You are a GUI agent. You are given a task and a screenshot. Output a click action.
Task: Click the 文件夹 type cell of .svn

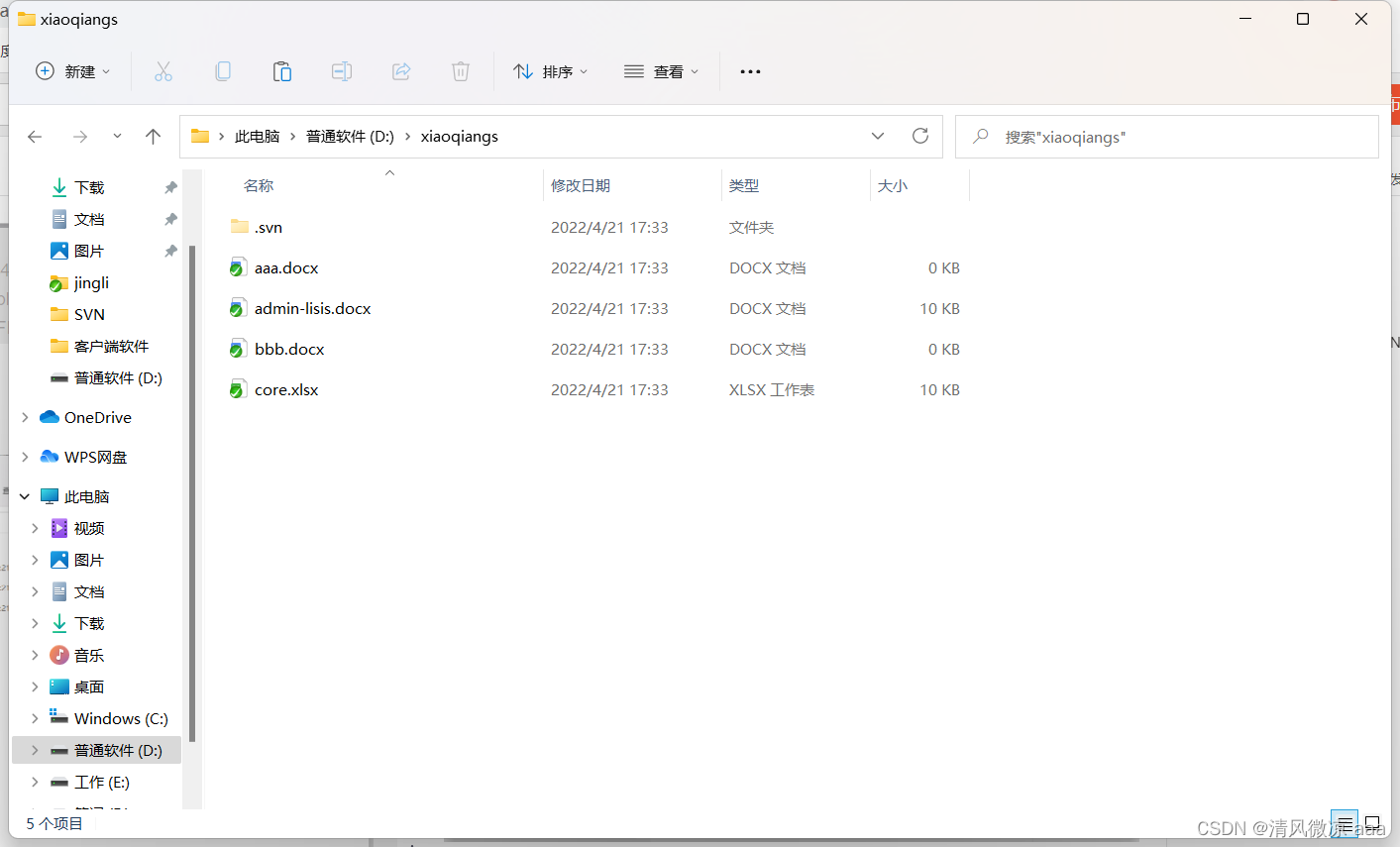pos(751,227)
